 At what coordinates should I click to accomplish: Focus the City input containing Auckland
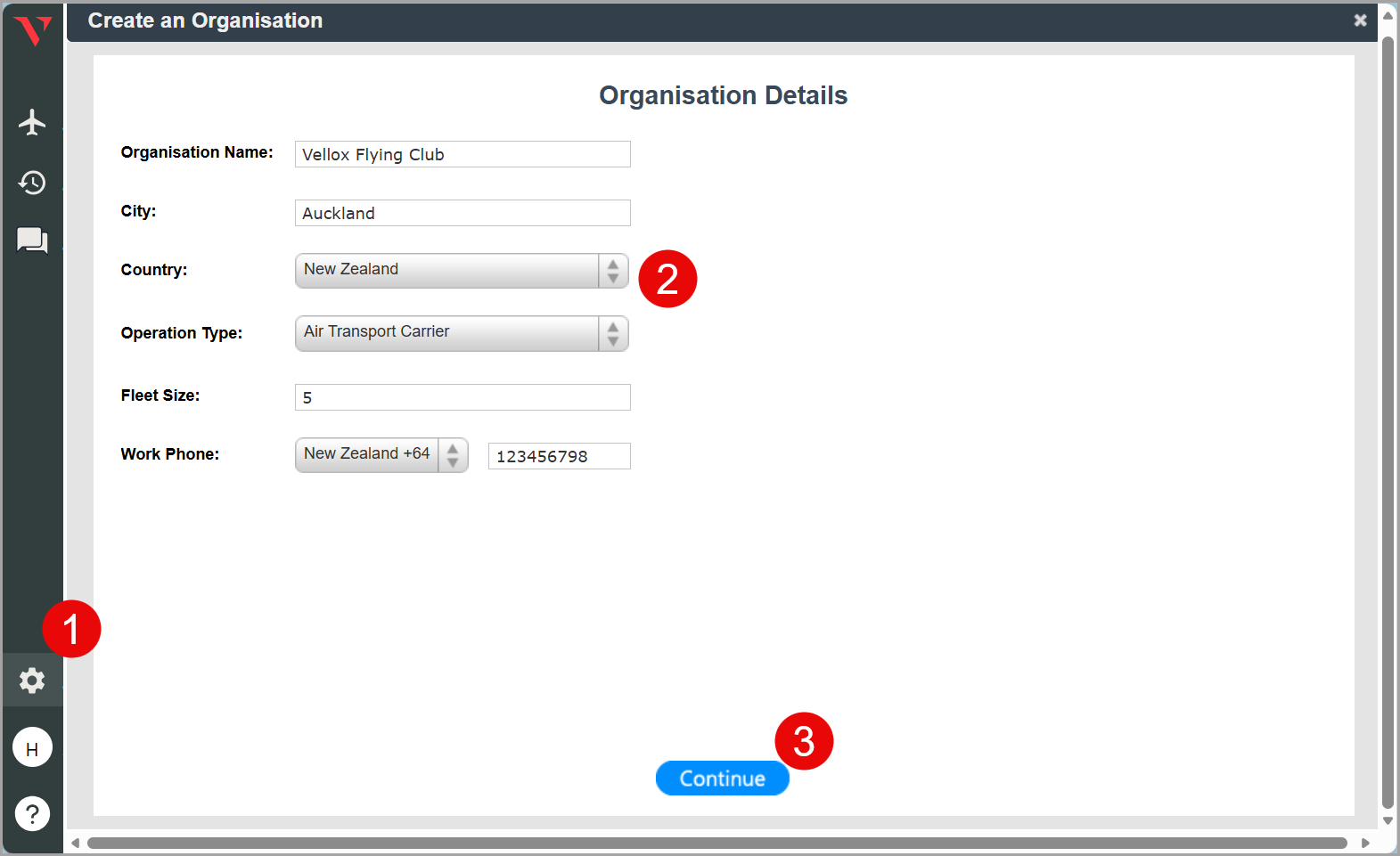[462, 213]
